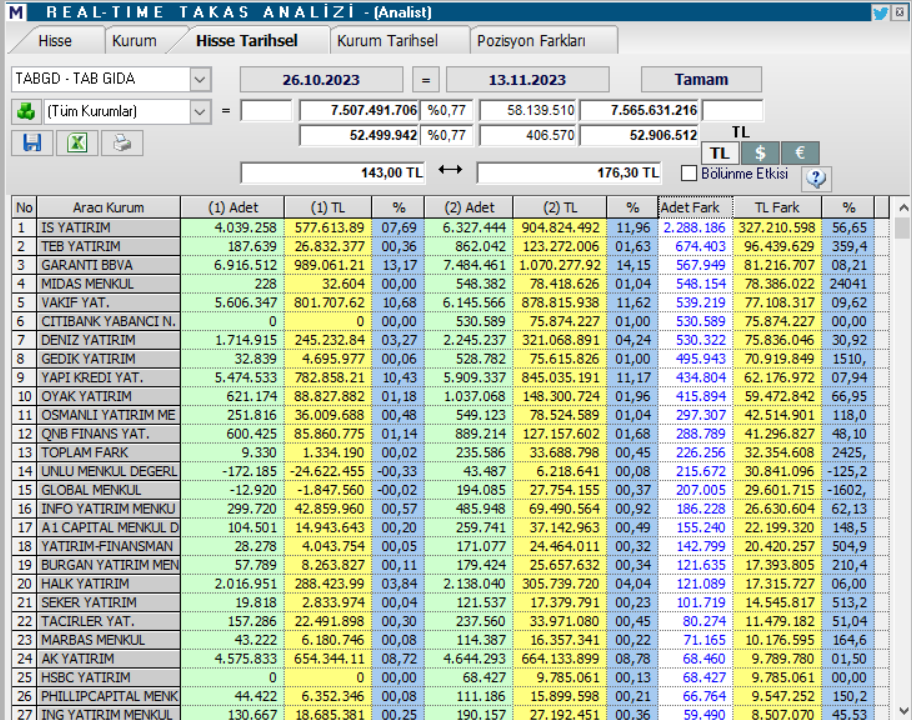The height and width of the screenshot is (720, 912).
Task: Enable the Bölünme Etkisi checkbox
Action: (x=689, y=173)
